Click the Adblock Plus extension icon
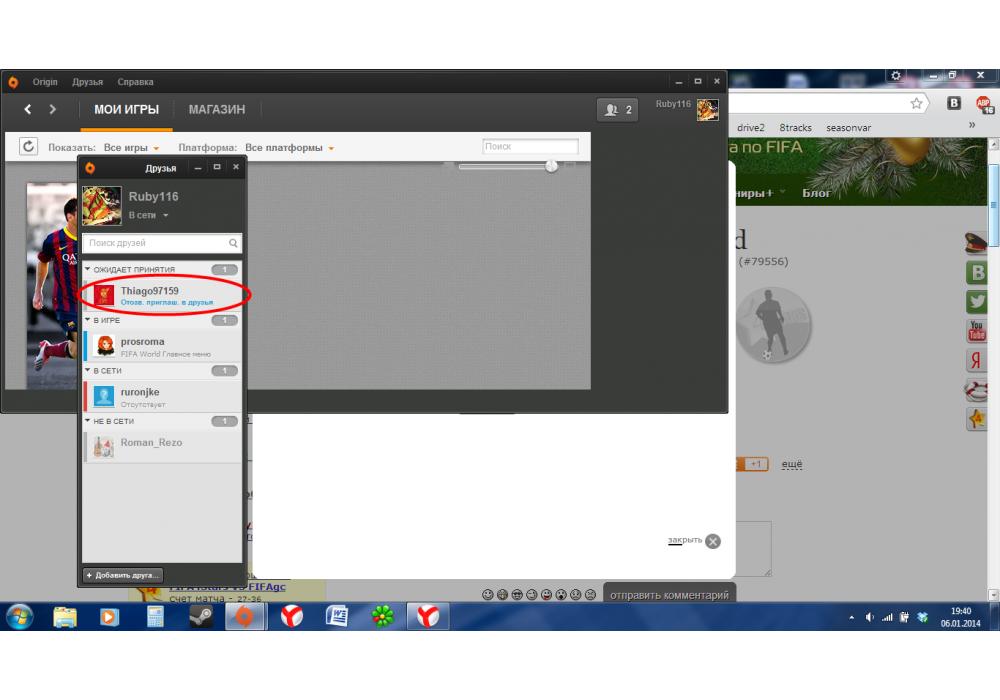Image resolution: width=1000 pixels, height=700 pixels. (984, 104)
